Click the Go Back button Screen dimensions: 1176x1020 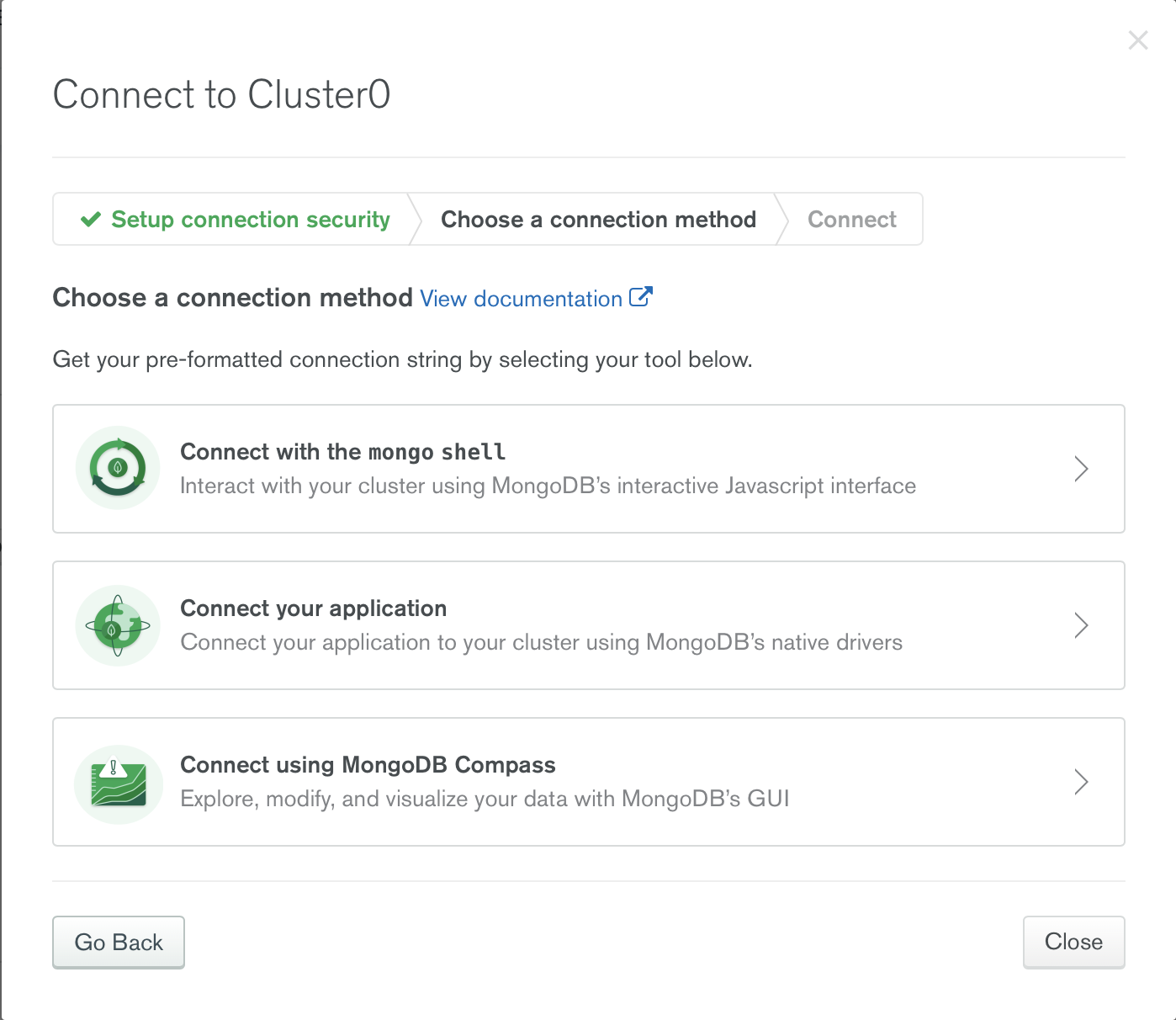point(119,942)
